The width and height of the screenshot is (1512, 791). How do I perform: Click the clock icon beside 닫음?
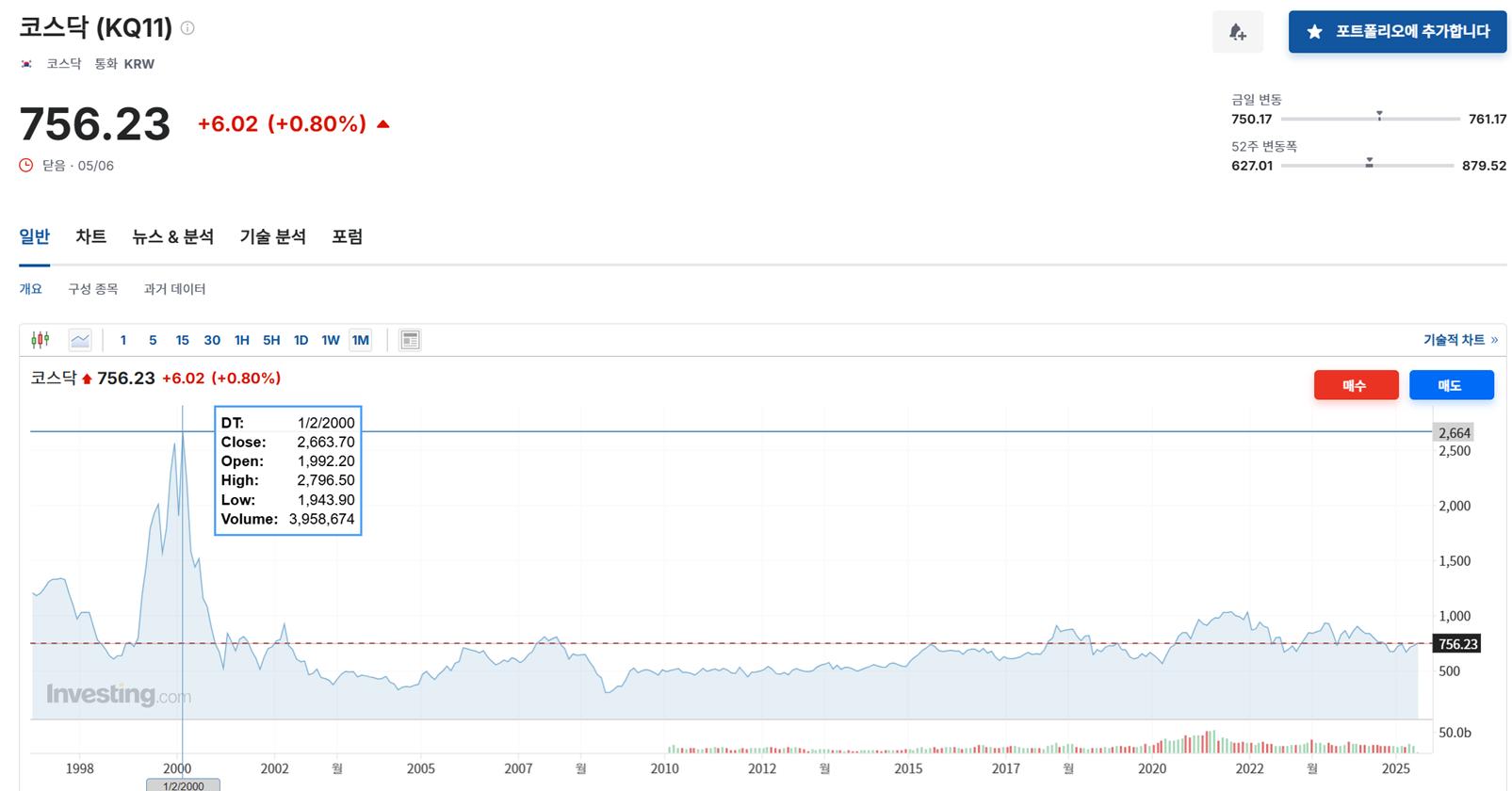[x=26, y=165]
